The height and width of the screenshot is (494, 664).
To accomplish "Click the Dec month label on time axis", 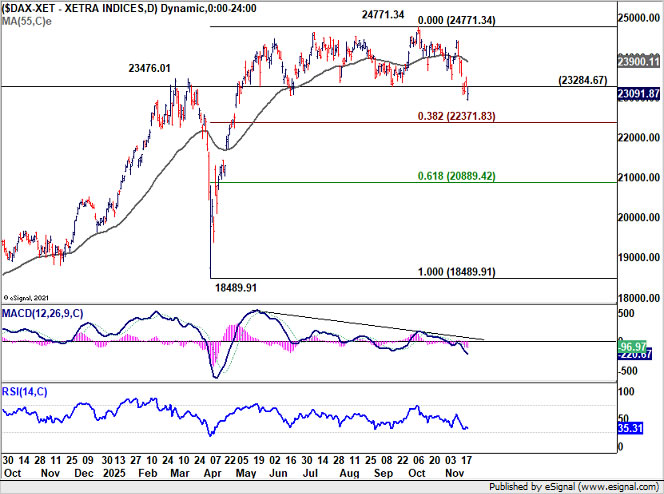I will (84, 473).
